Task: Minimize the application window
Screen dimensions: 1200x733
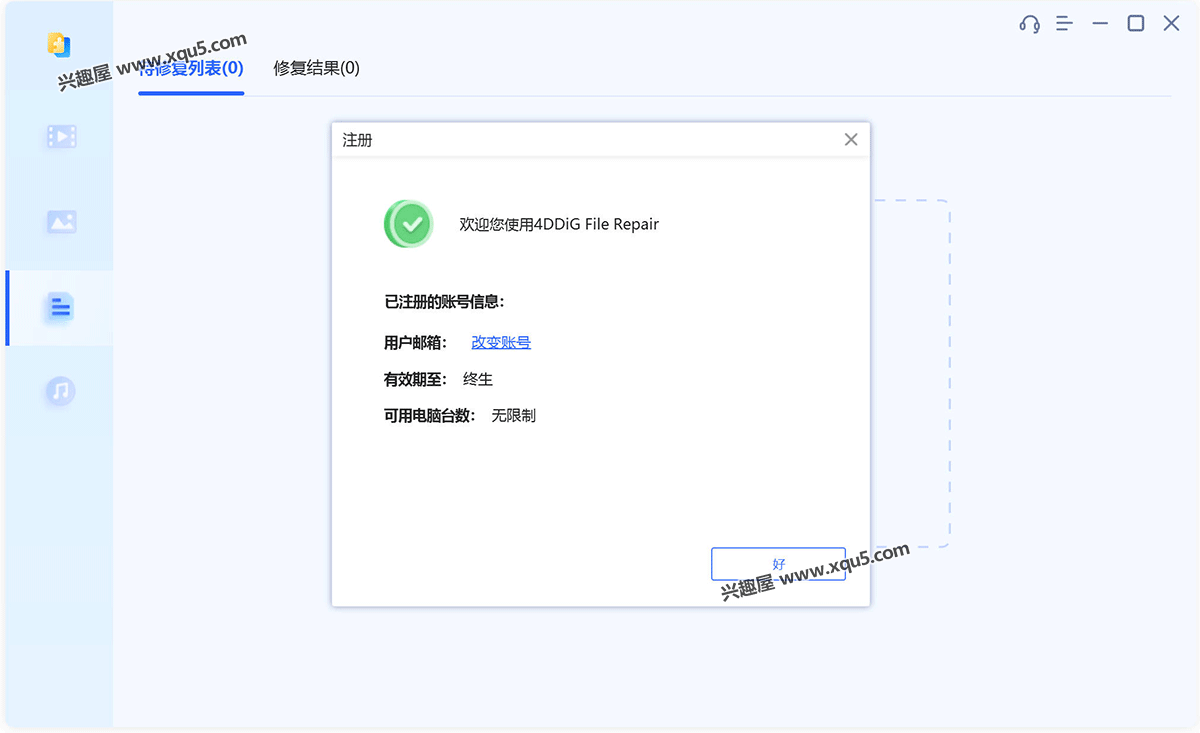Action: tap(1100, 23)
